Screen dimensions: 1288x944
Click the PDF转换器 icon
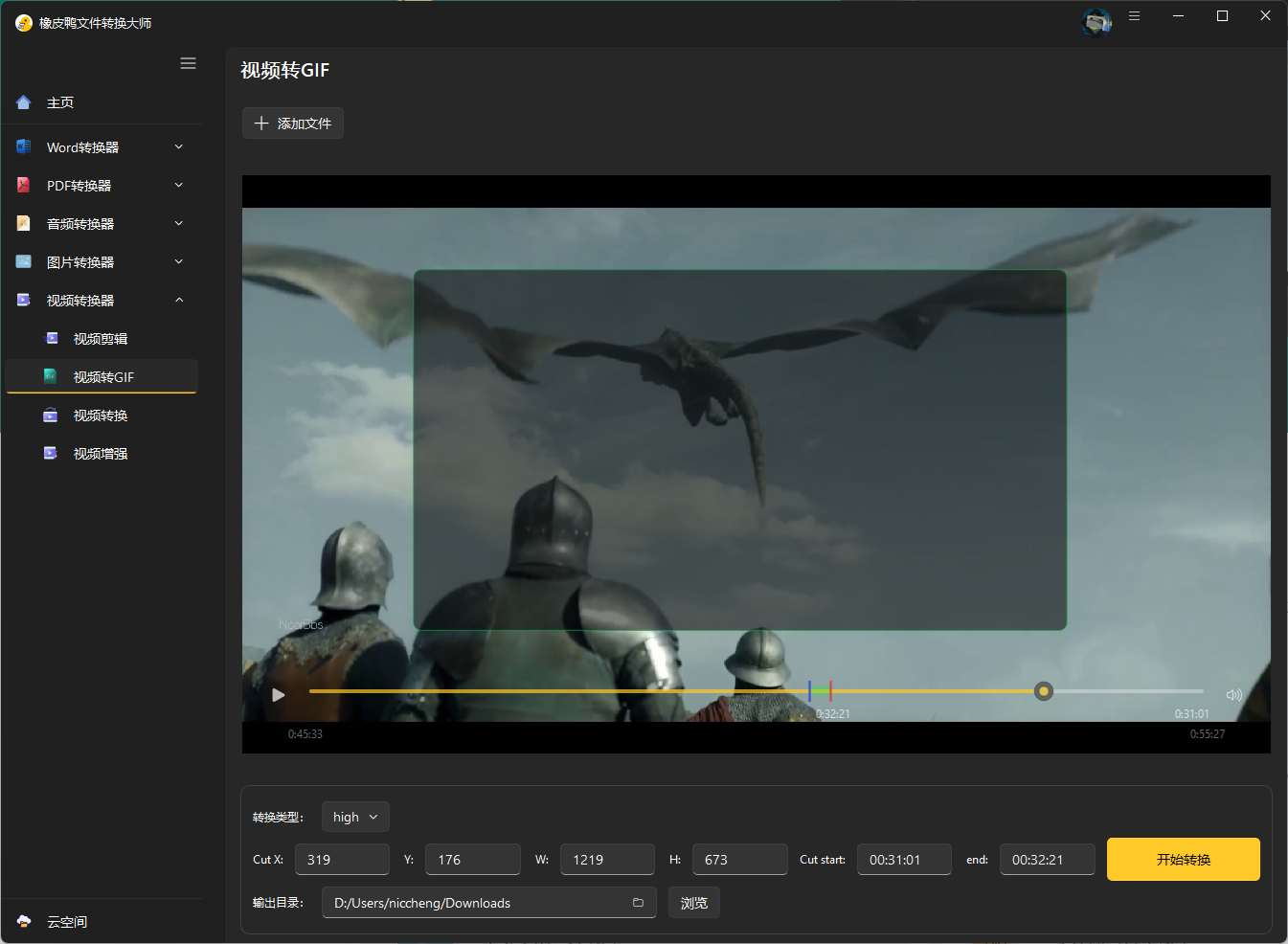24,185
